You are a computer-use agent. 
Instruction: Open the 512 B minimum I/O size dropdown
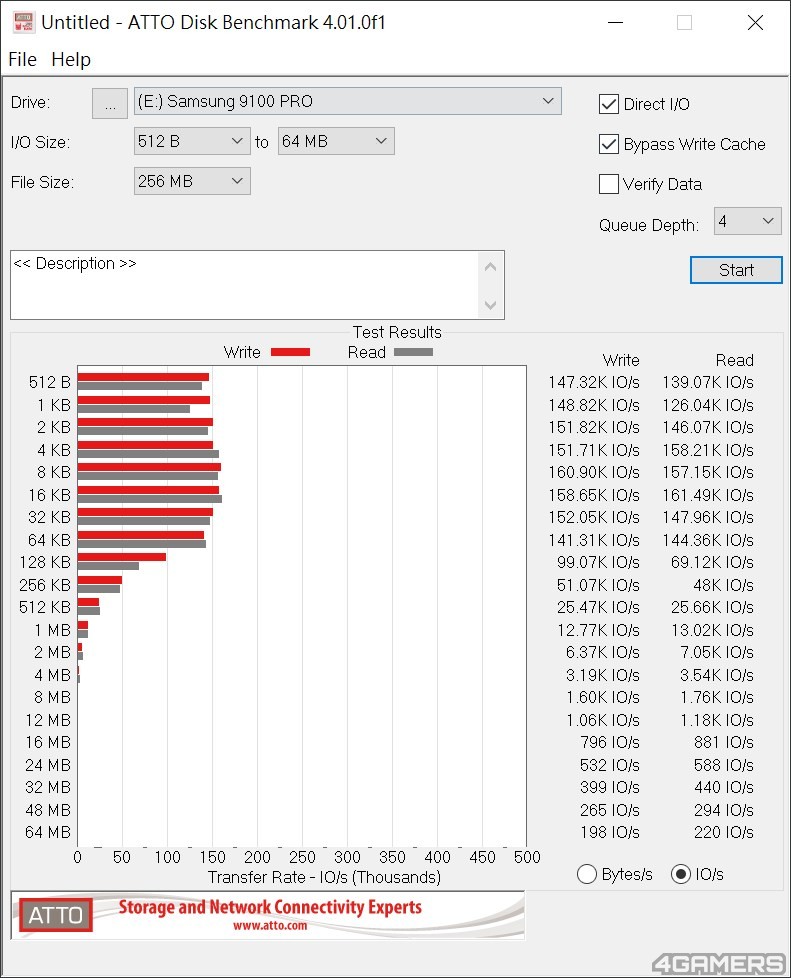pyautogui.click(x=192, y=142)
